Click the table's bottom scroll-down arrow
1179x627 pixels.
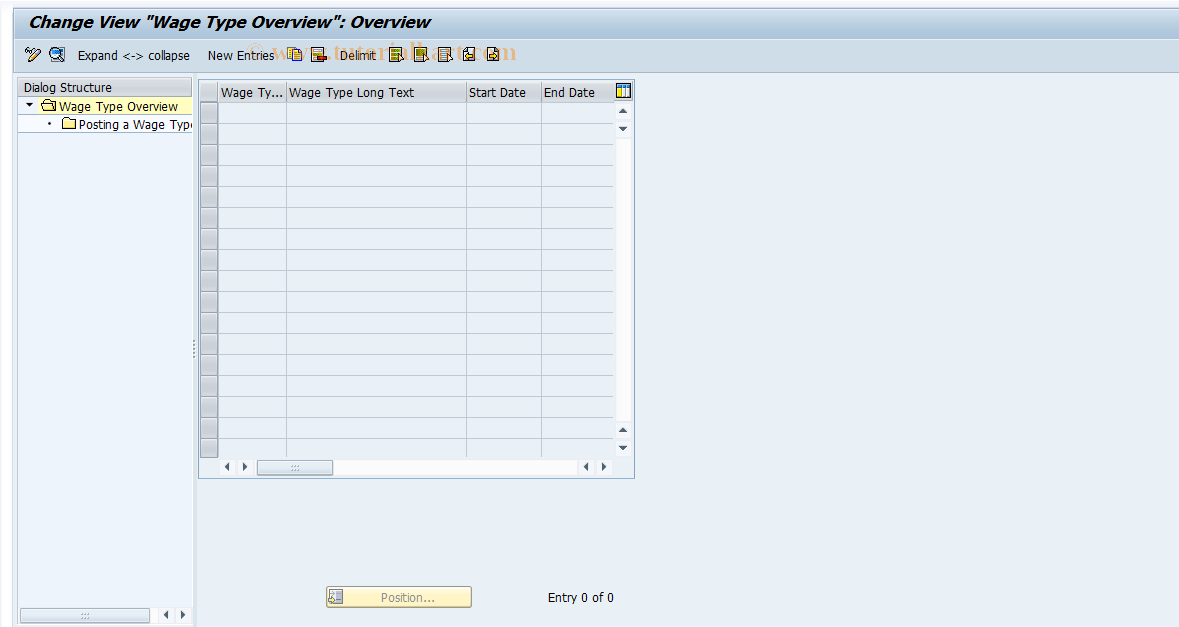[x=623, y=448]
